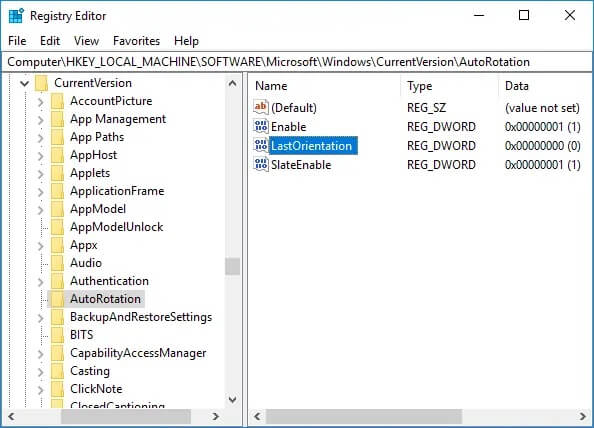Select the AppModelUnlock key label
This screenshot has width=594, height=428.
click(117, 227)
